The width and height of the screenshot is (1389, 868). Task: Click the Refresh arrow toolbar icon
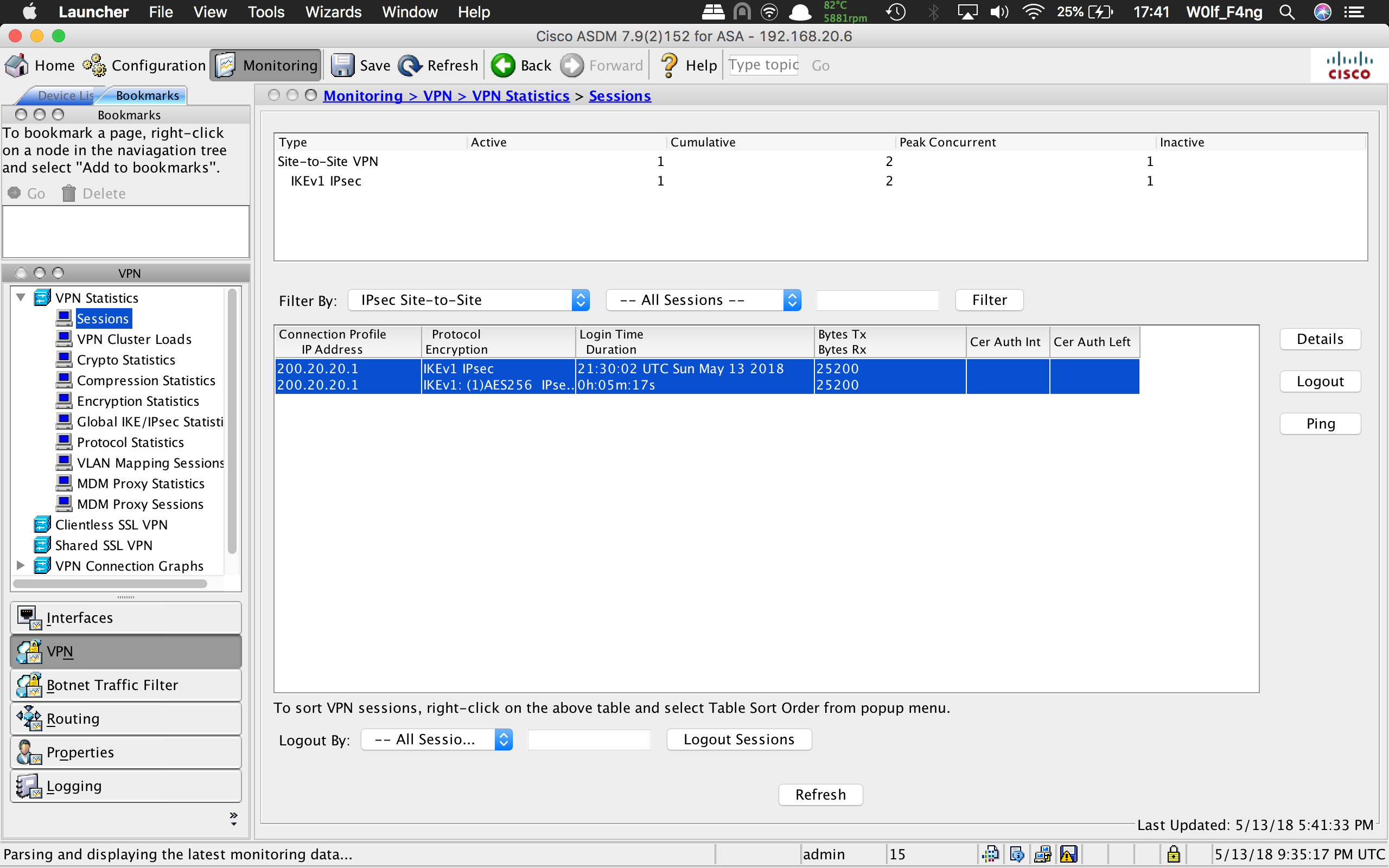tap(410, 66)
